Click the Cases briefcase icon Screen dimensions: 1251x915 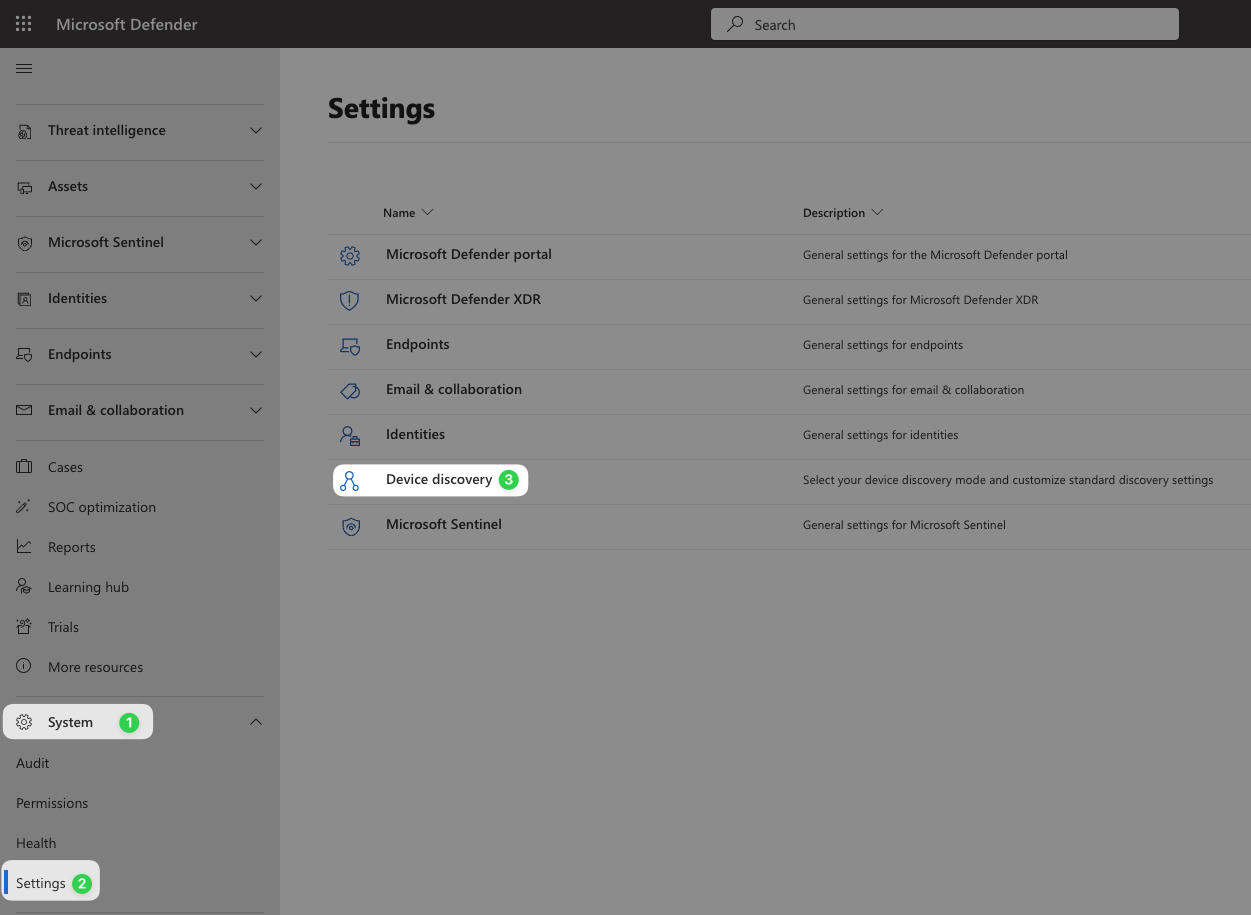25,467
